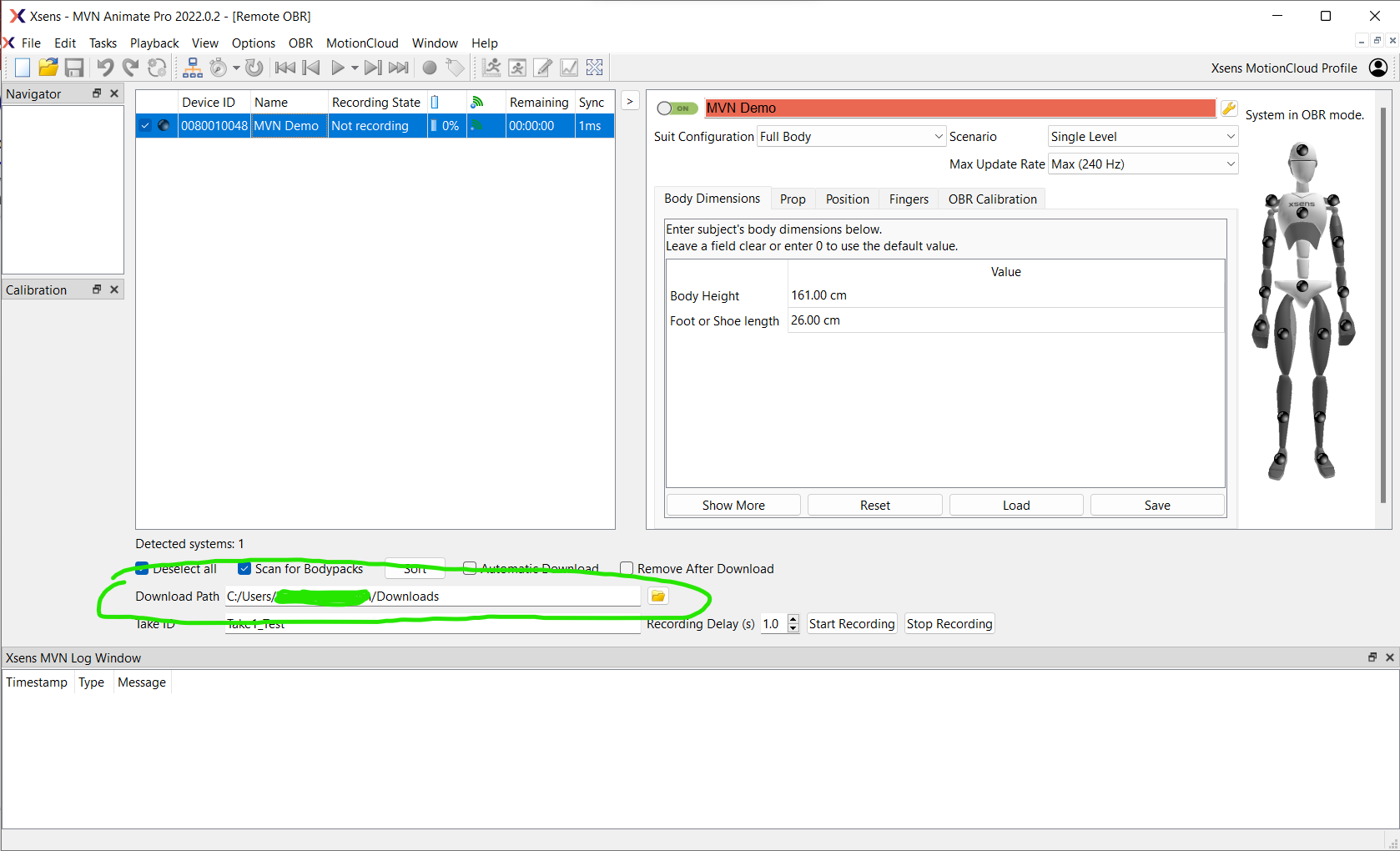The width and height of the screenshot is (1400, 851).
Task: Click the Body Height value field
Action: pyautogui.click(x=1005, y=295)
